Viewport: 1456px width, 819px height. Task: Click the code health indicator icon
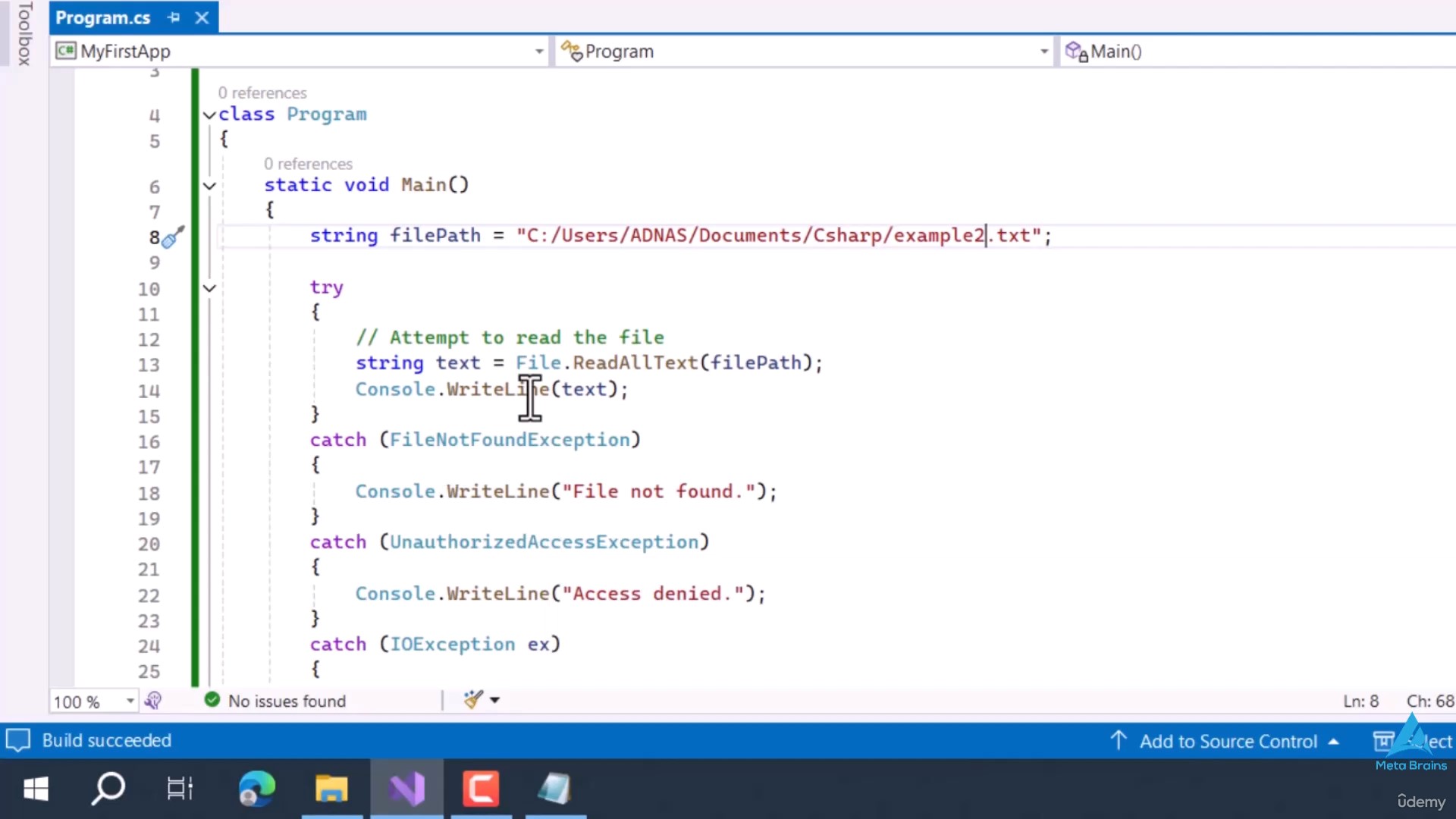(152, 701)
